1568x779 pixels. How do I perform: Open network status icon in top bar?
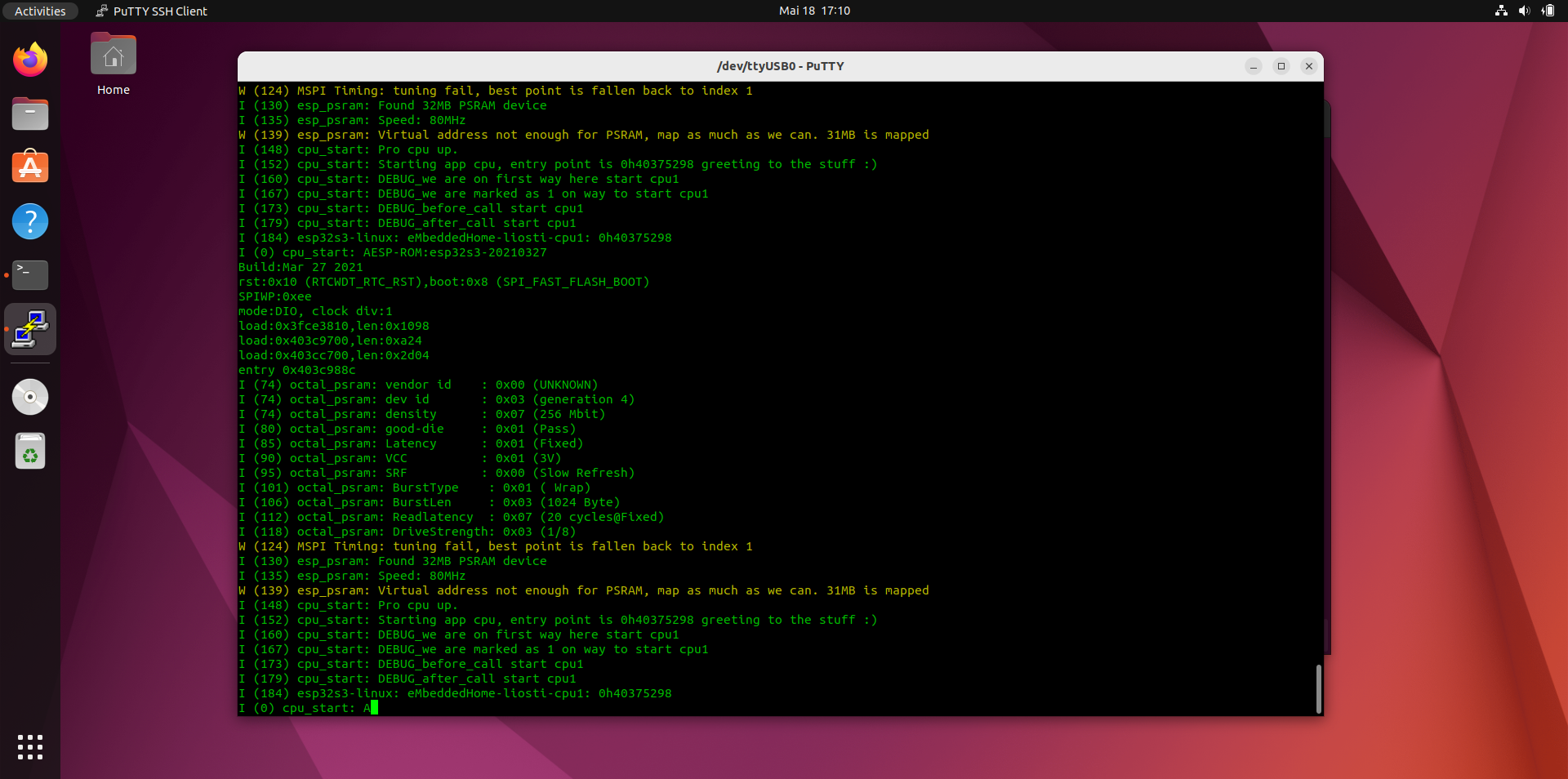point(1501,11)
